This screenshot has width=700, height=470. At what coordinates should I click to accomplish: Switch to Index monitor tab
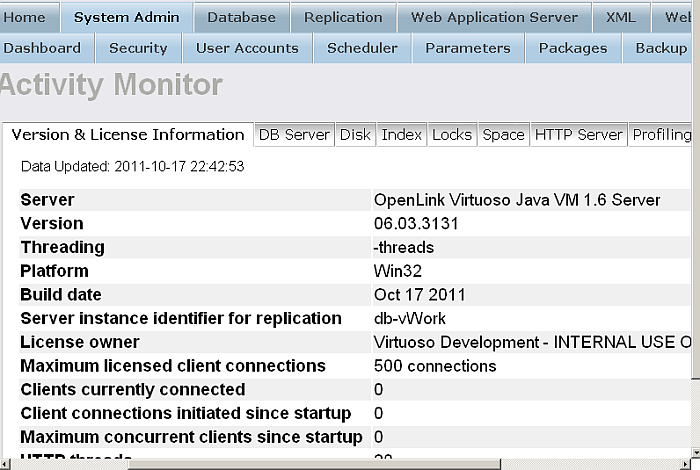tap(401, 135)
